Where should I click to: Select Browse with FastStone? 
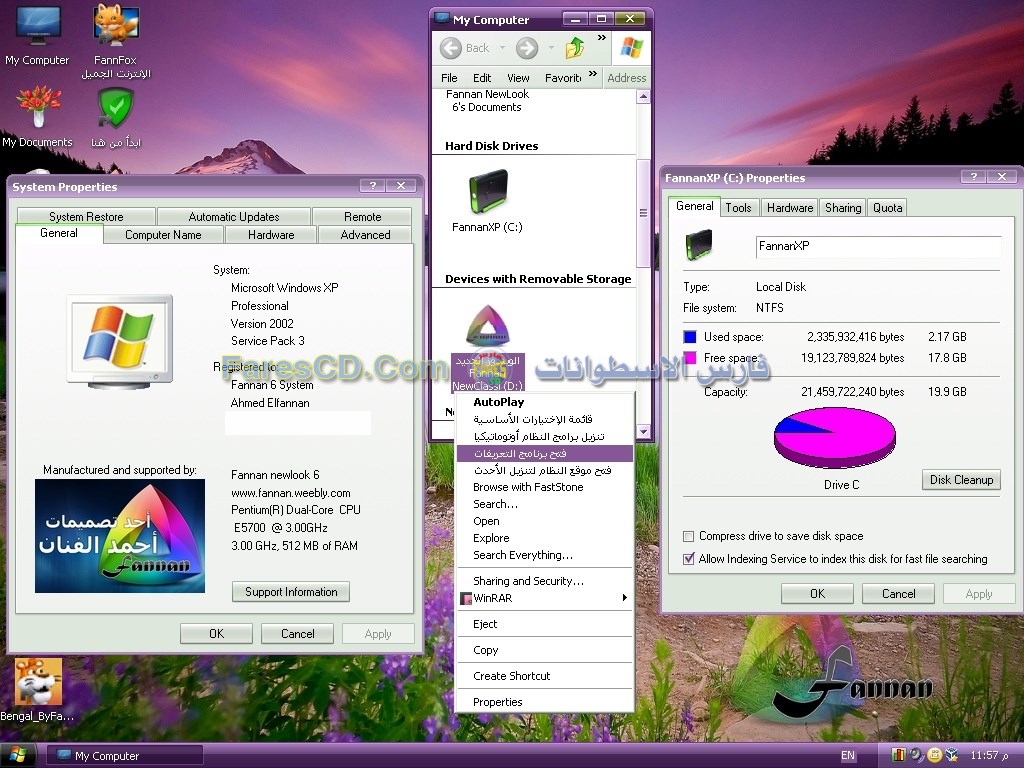click(545, 487)
